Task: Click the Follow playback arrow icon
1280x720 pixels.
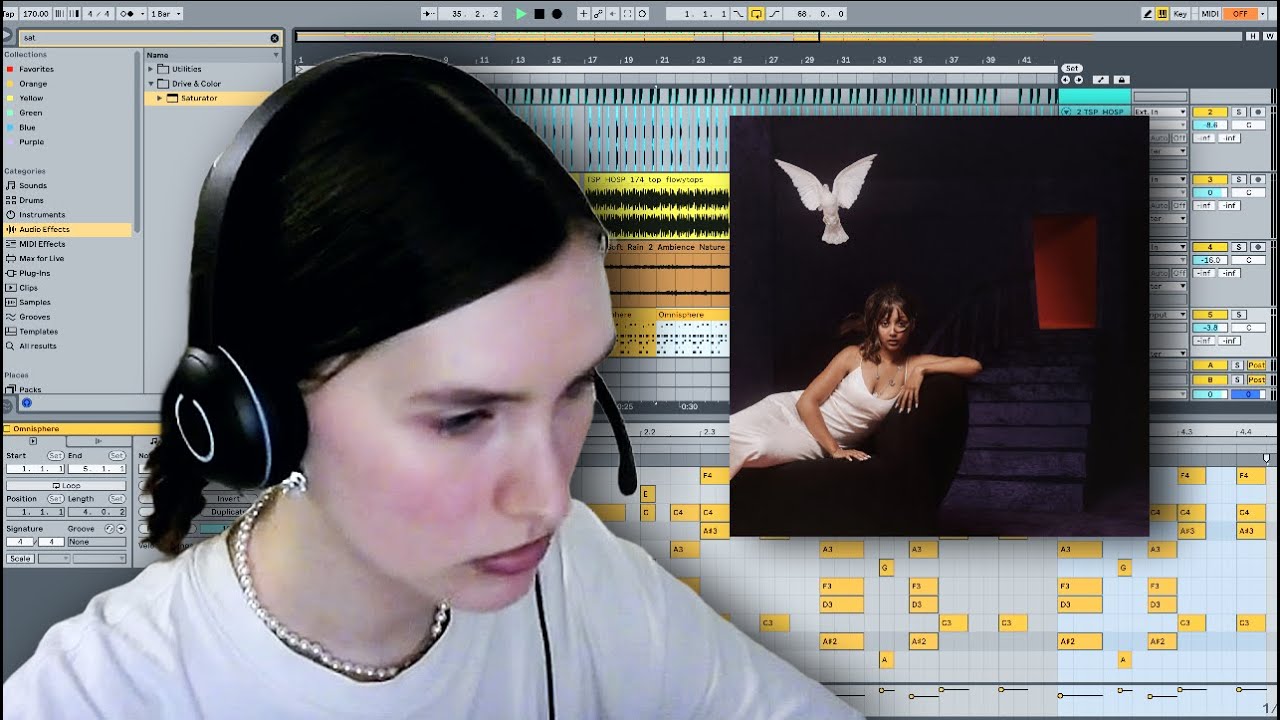Action: click(x=428, y=14)
